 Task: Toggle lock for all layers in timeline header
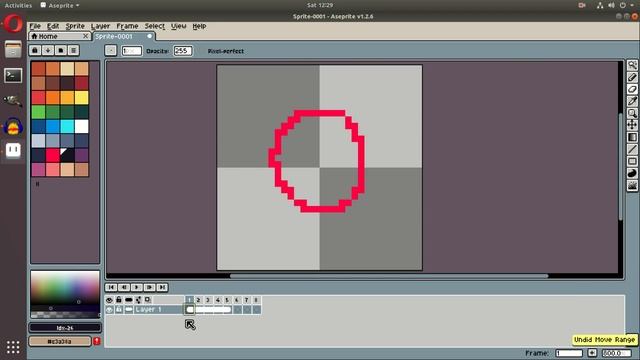tap(119, 300)
